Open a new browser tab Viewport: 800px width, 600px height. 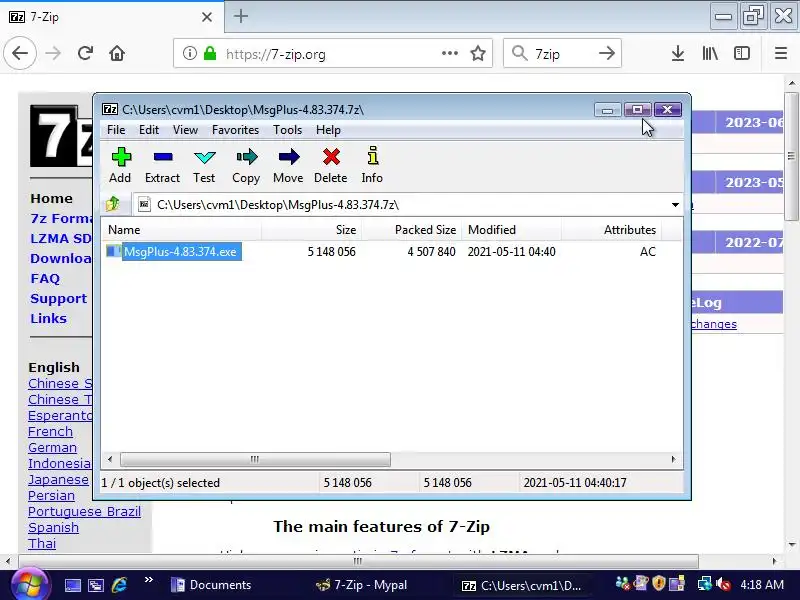241,16
